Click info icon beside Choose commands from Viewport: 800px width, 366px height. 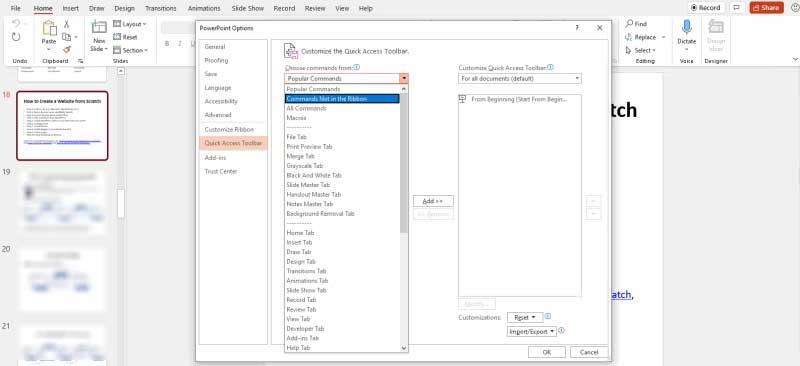coord(357,67)
